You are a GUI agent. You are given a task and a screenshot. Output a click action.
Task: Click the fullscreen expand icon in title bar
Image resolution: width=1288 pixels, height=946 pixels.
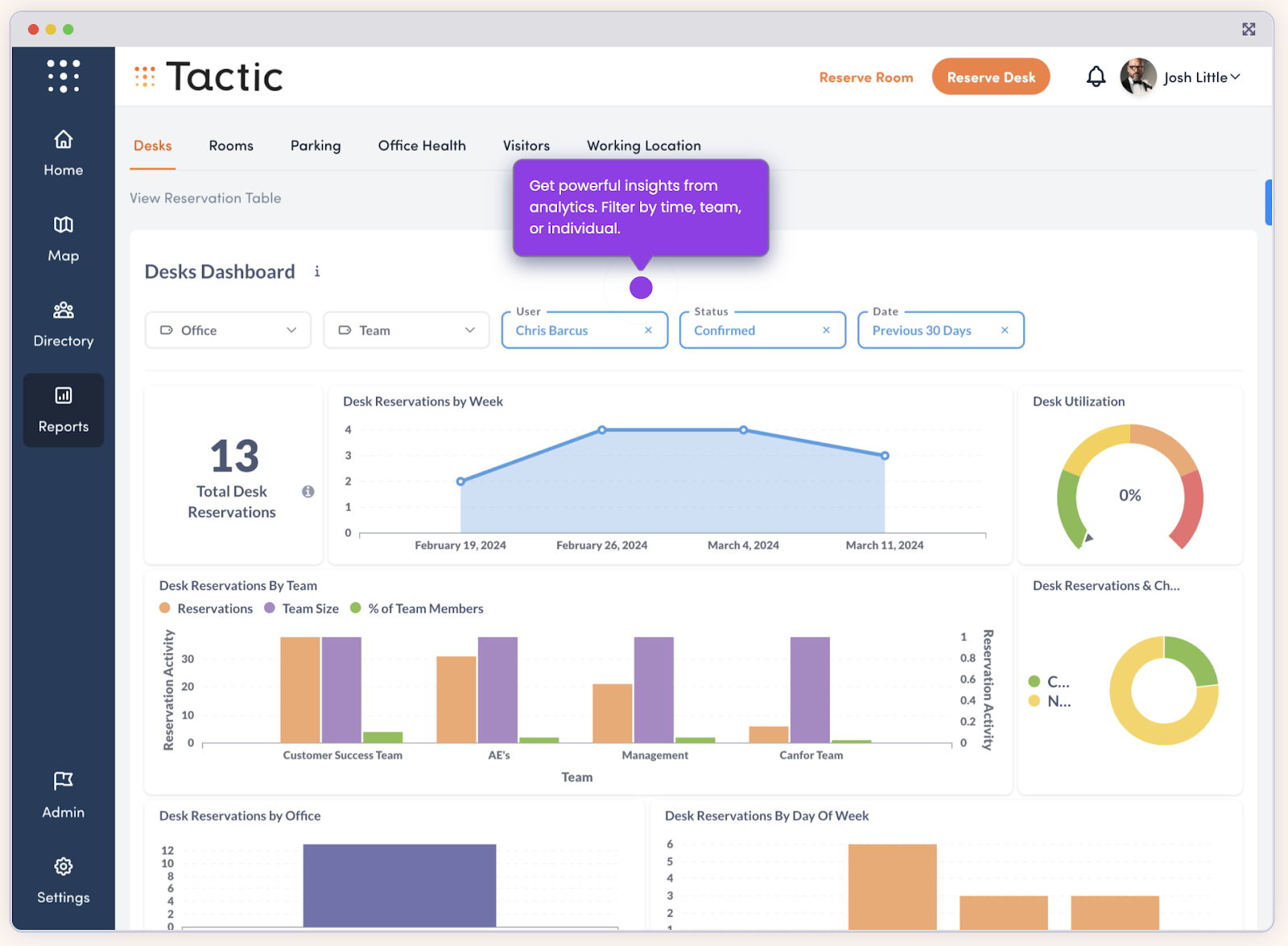(x=1249, y=29)
